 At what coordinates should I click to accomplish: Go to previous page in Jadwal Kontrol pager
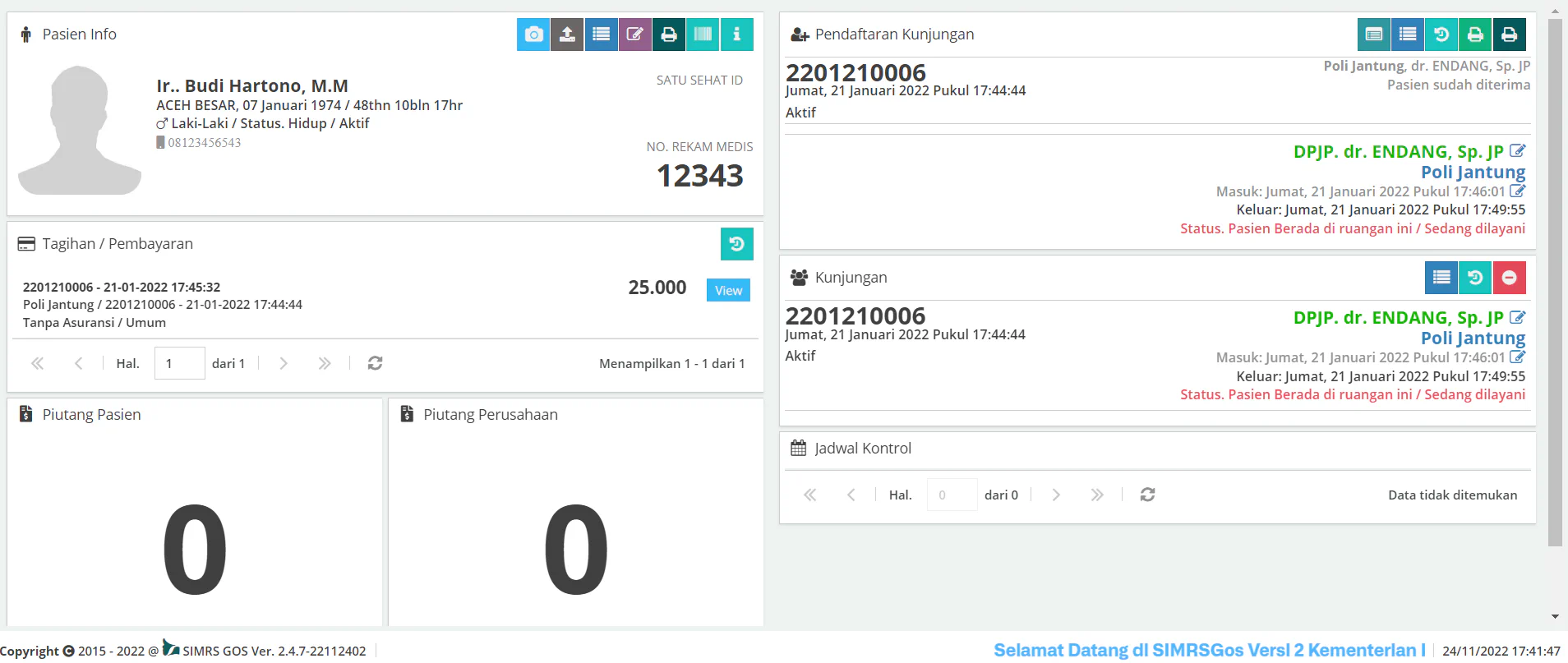click(x=851, y=495)
